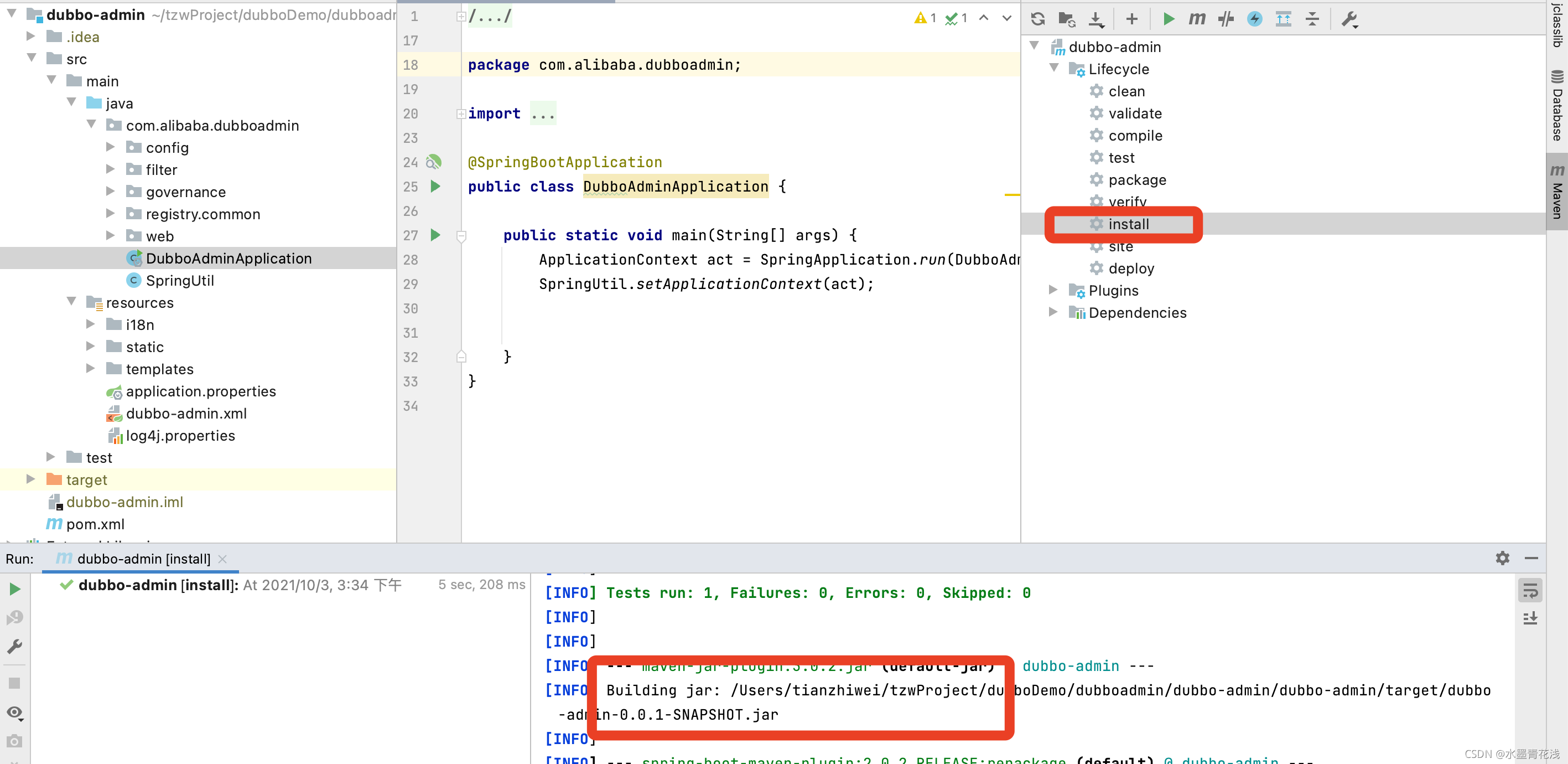Viewport: 1568px width, 764px height.
Task: Reload all Maven projects
Action: [1038, 19]
